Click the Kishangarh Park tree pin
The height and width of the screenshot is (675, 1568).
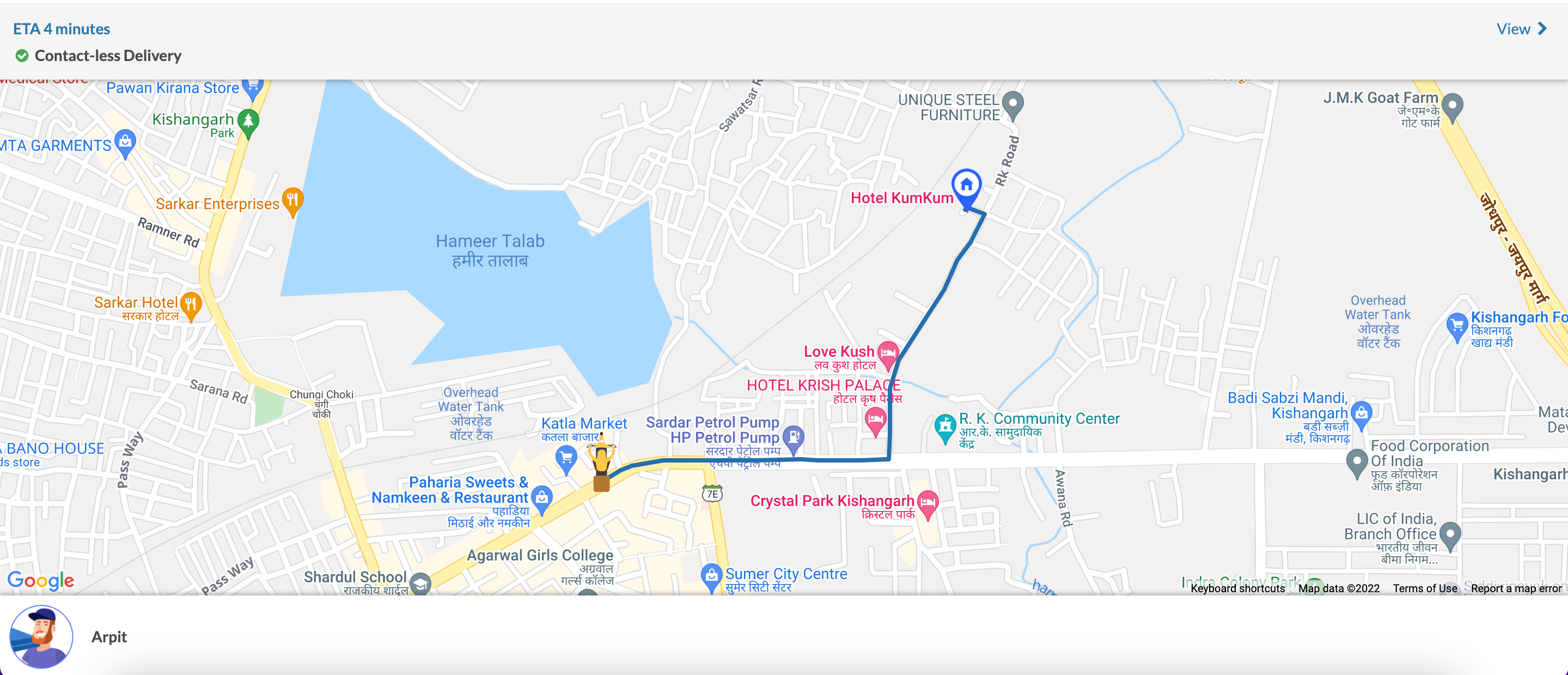point(248,123)
